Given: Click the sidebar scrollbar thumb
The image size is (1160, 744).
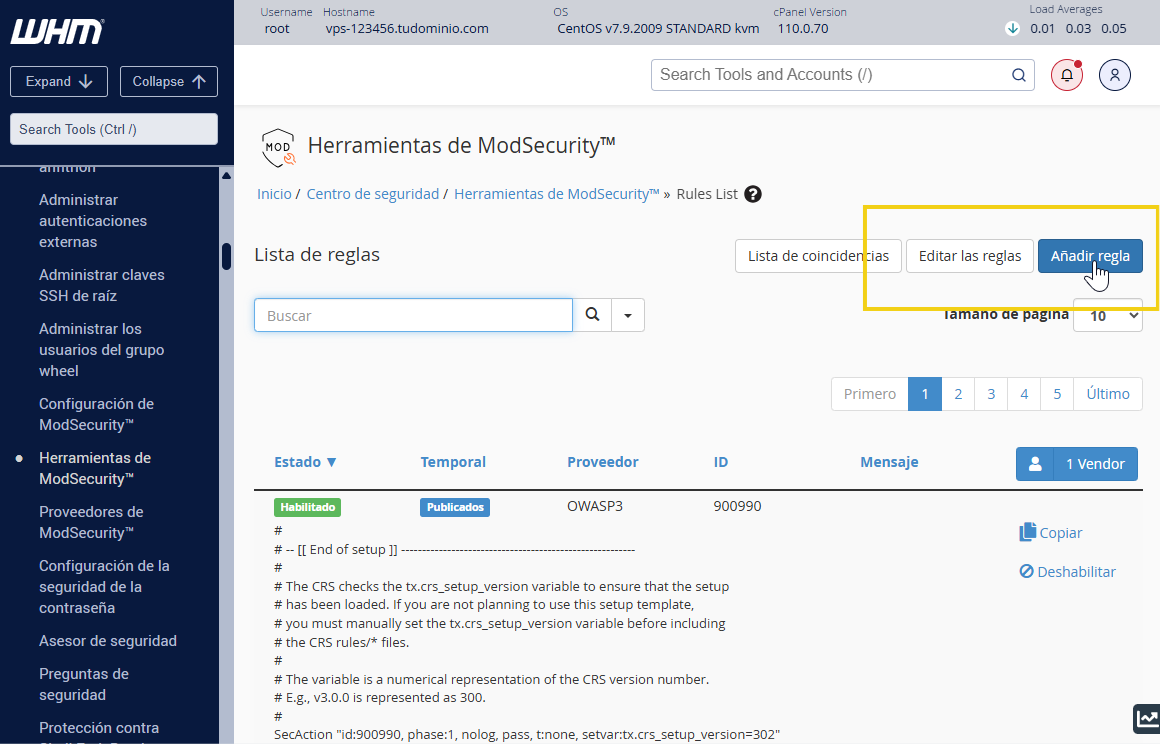Looking at the screenshot, I should pos(226,257).
